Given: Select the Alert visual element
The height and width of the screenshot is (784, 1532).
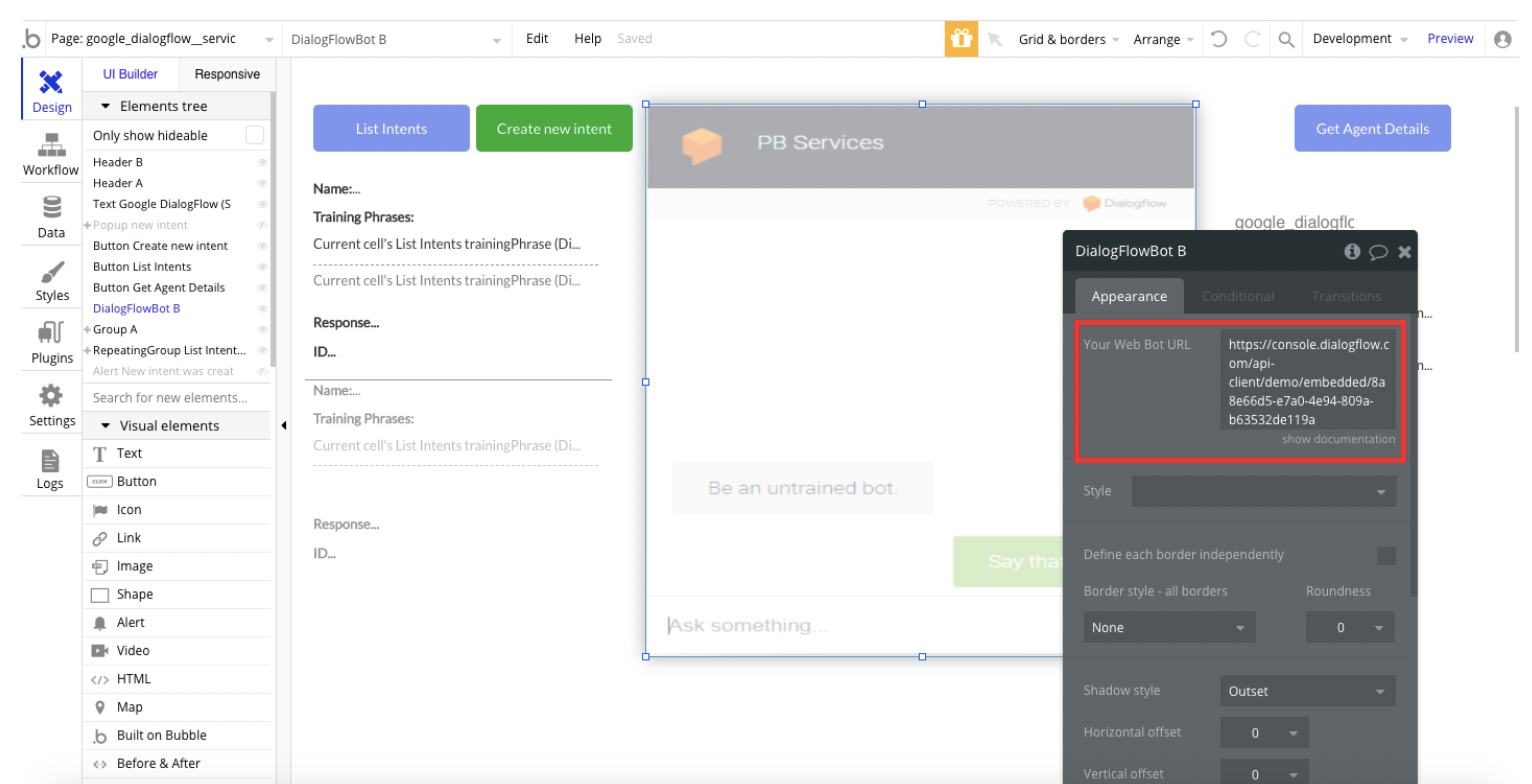Looking at the screenshot, I should tap(176, 622).
